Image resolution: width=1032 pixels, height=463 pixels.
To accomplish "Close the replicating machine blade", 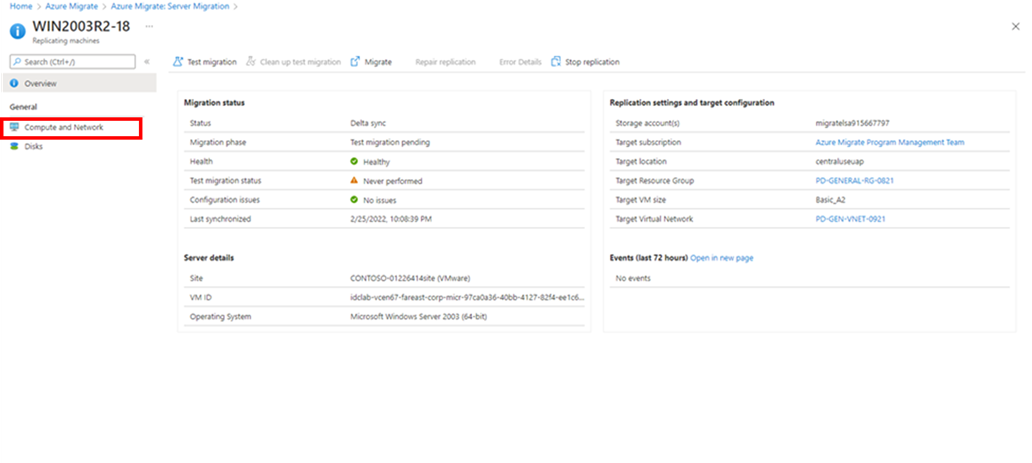I will (1016, 26).
